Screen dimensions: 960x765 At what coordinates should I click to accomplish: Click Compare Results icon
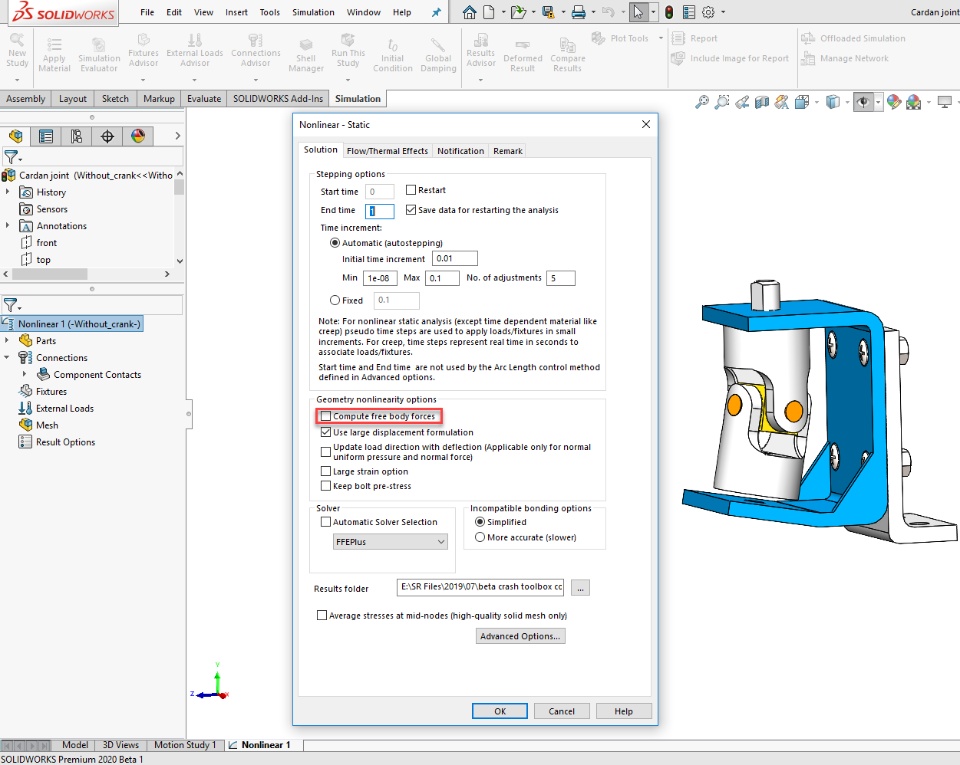pyautogui.click(x=568, y=56)
